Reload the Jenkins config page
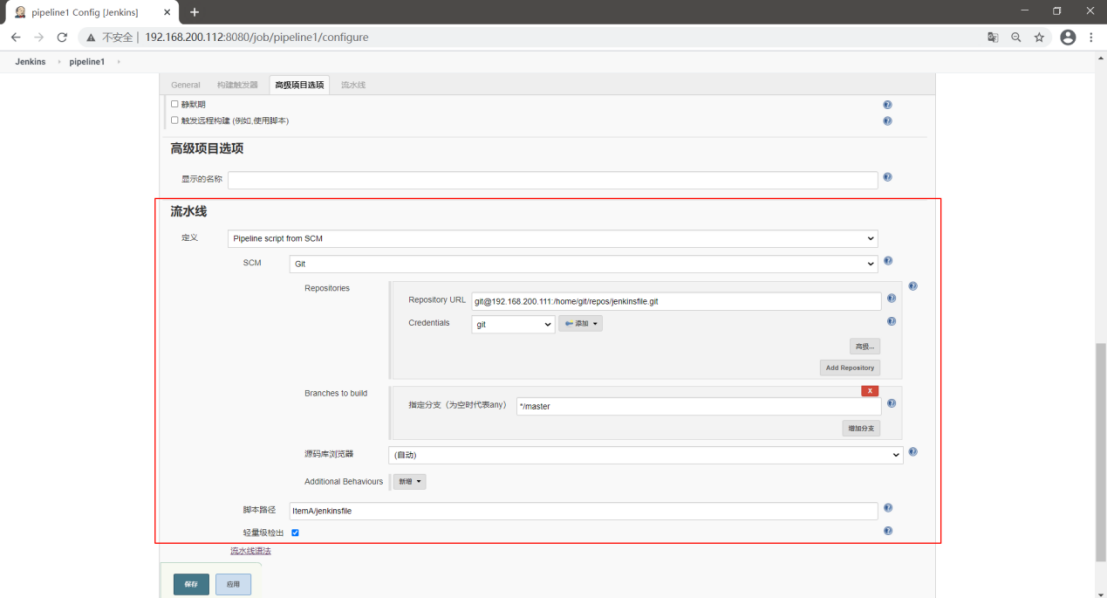This screenshot has height=598, width=1108. point(62,37)
